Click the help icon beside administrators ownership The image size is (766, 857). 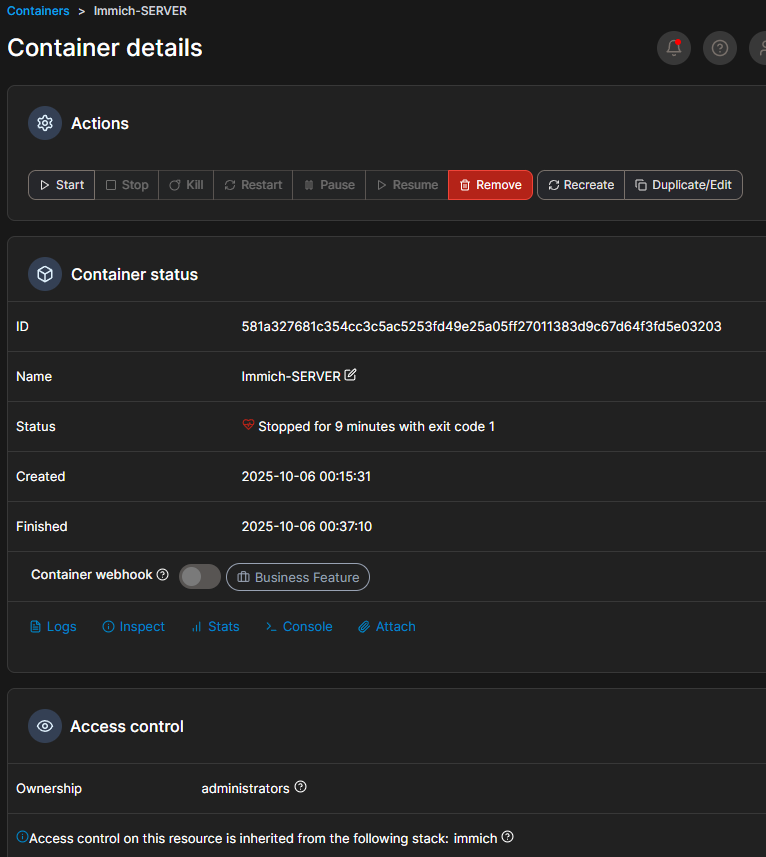(x=300, y=786)
